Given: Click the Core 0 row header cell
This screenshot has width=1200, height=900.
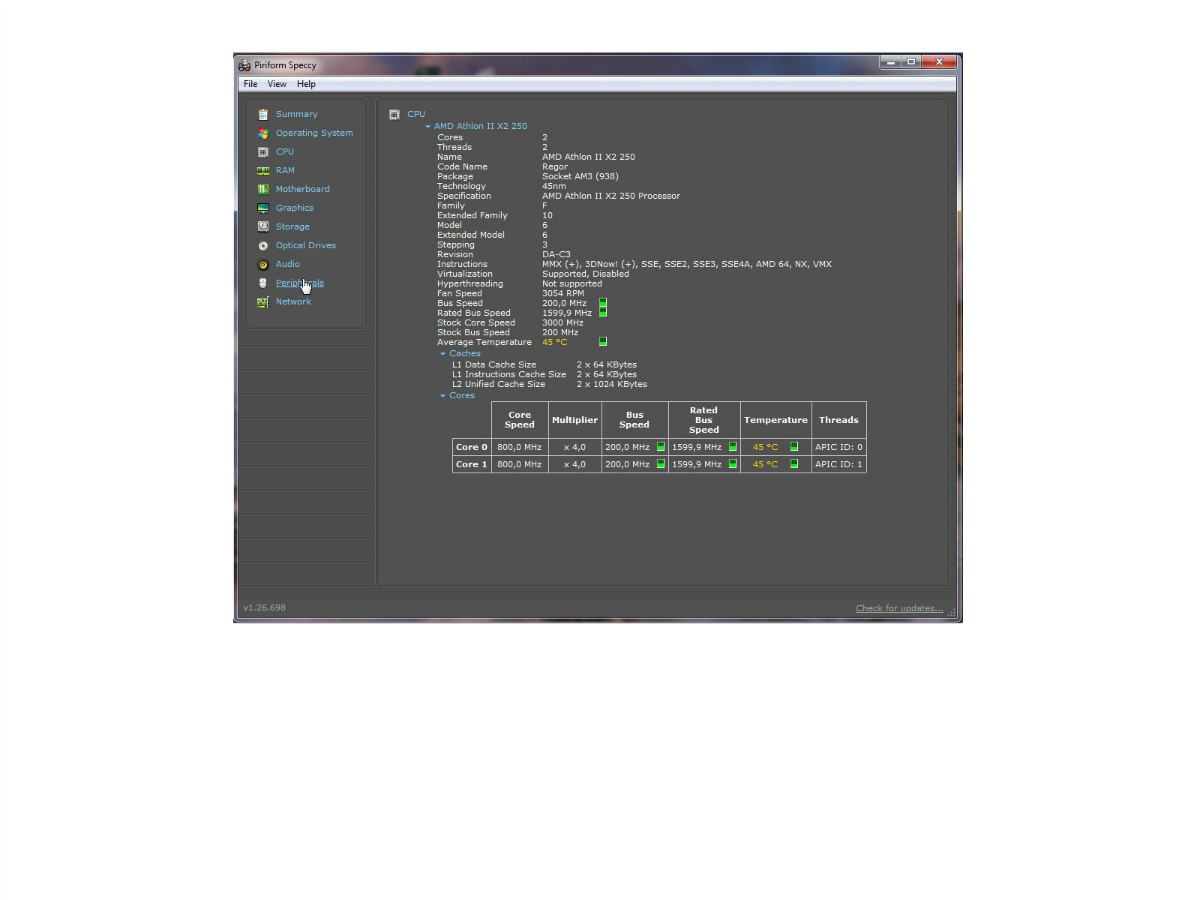Looking at the screenshot, I should [x=472, y=447].
